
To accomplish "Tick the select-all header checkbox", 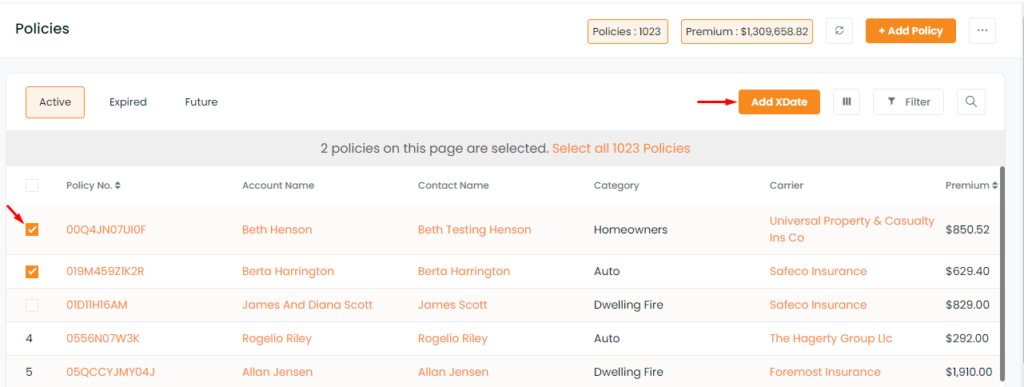I will [x=32, y=185].
